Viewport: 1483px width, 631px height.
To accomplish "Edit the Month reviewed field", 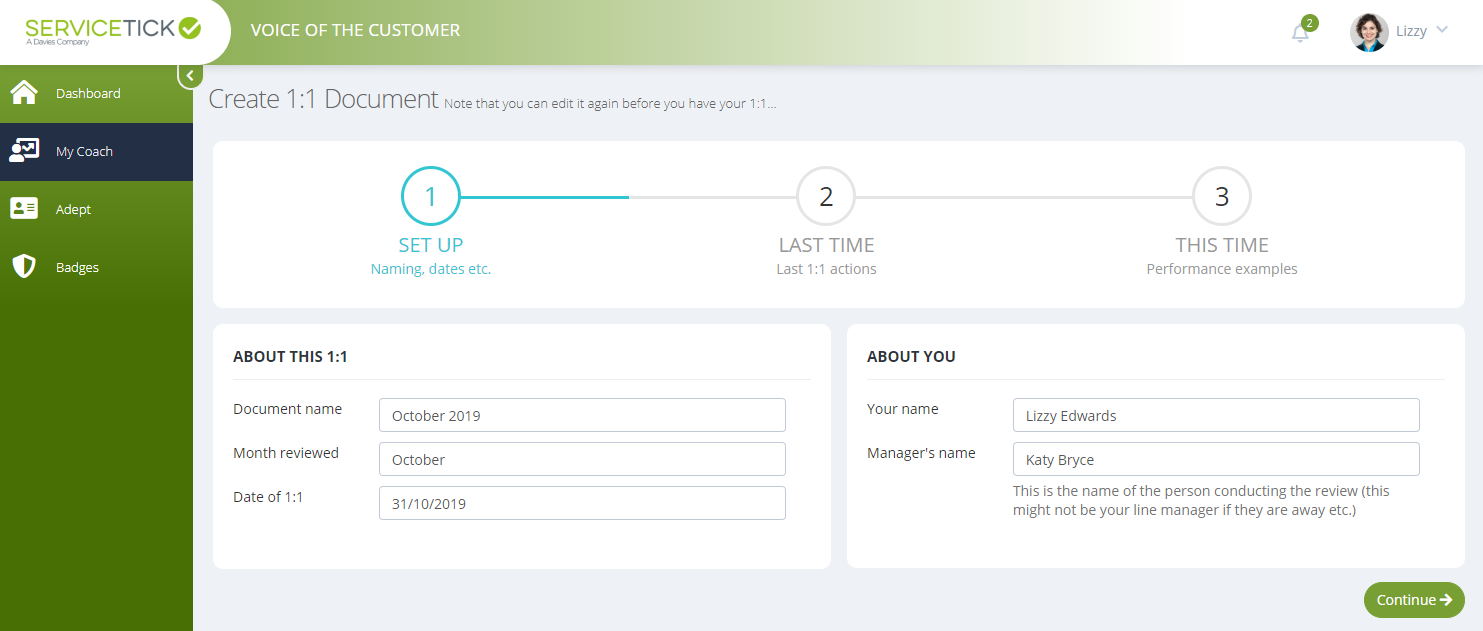I will point(582,459).
